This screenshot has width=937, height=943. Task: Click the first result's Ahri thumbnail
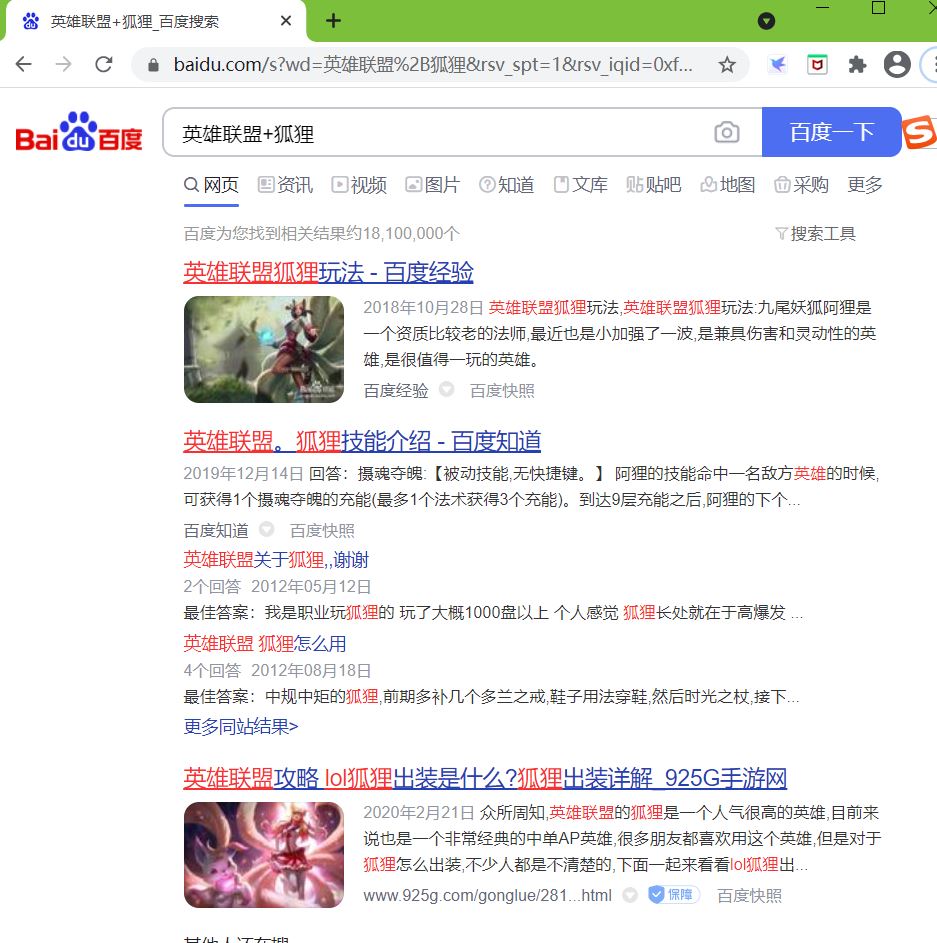264,349
